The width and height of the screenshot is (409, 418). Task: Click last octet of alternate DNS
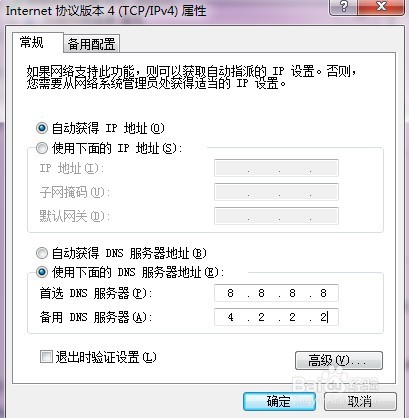point(324,317)
